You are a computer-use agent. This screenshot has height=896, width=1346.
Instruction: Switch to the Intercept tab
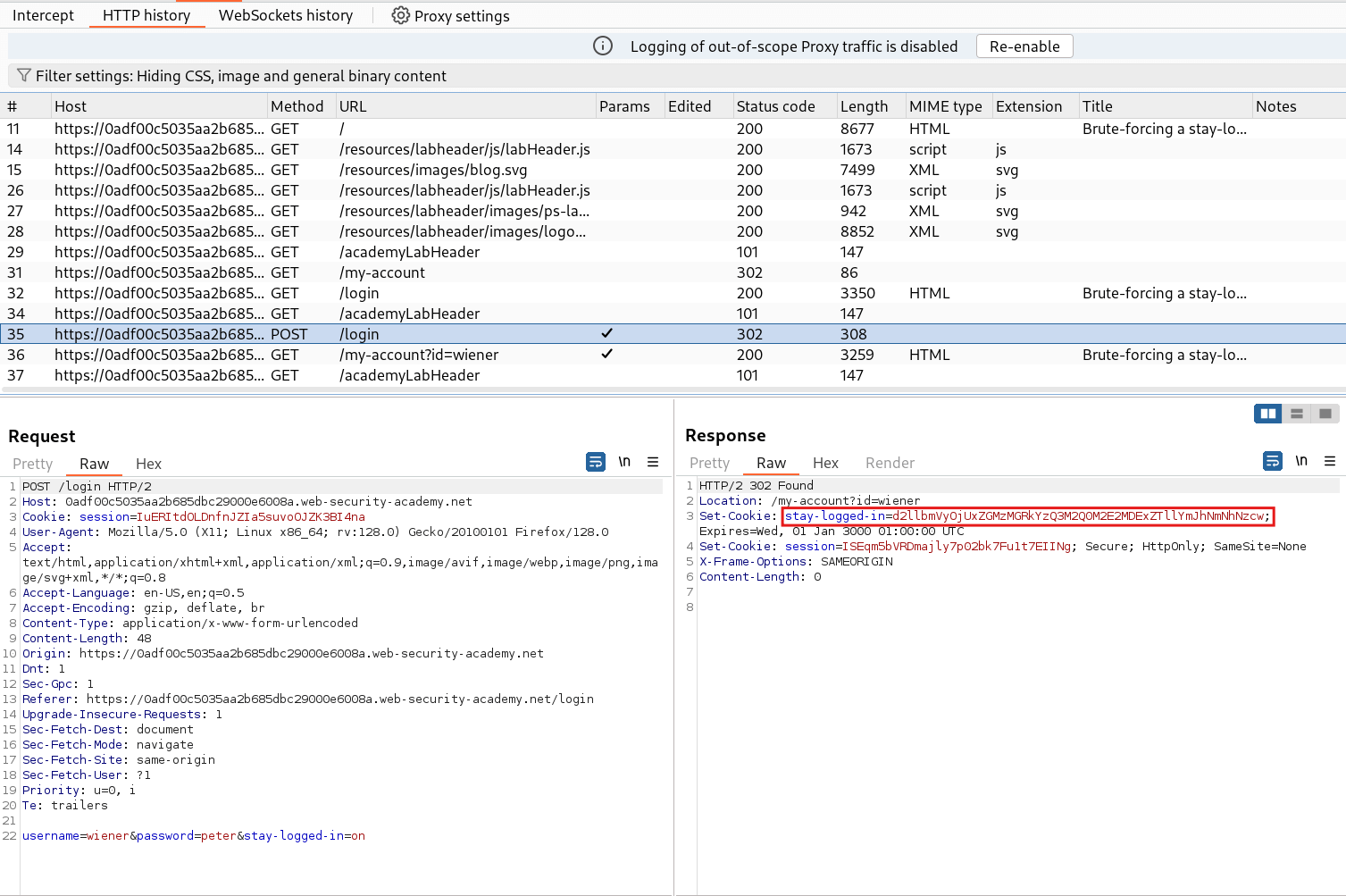[x=42, y=15]
